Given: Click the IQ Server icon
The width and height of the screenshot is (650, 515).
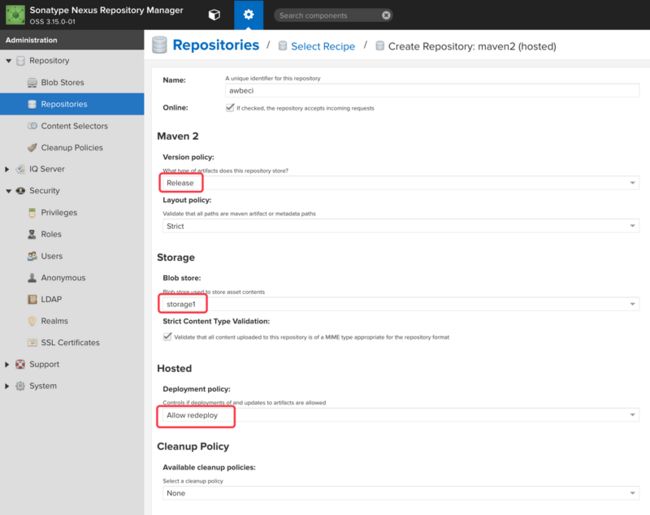Looking at the screenshot, I should pyautogui.click(x=20, y=169).
